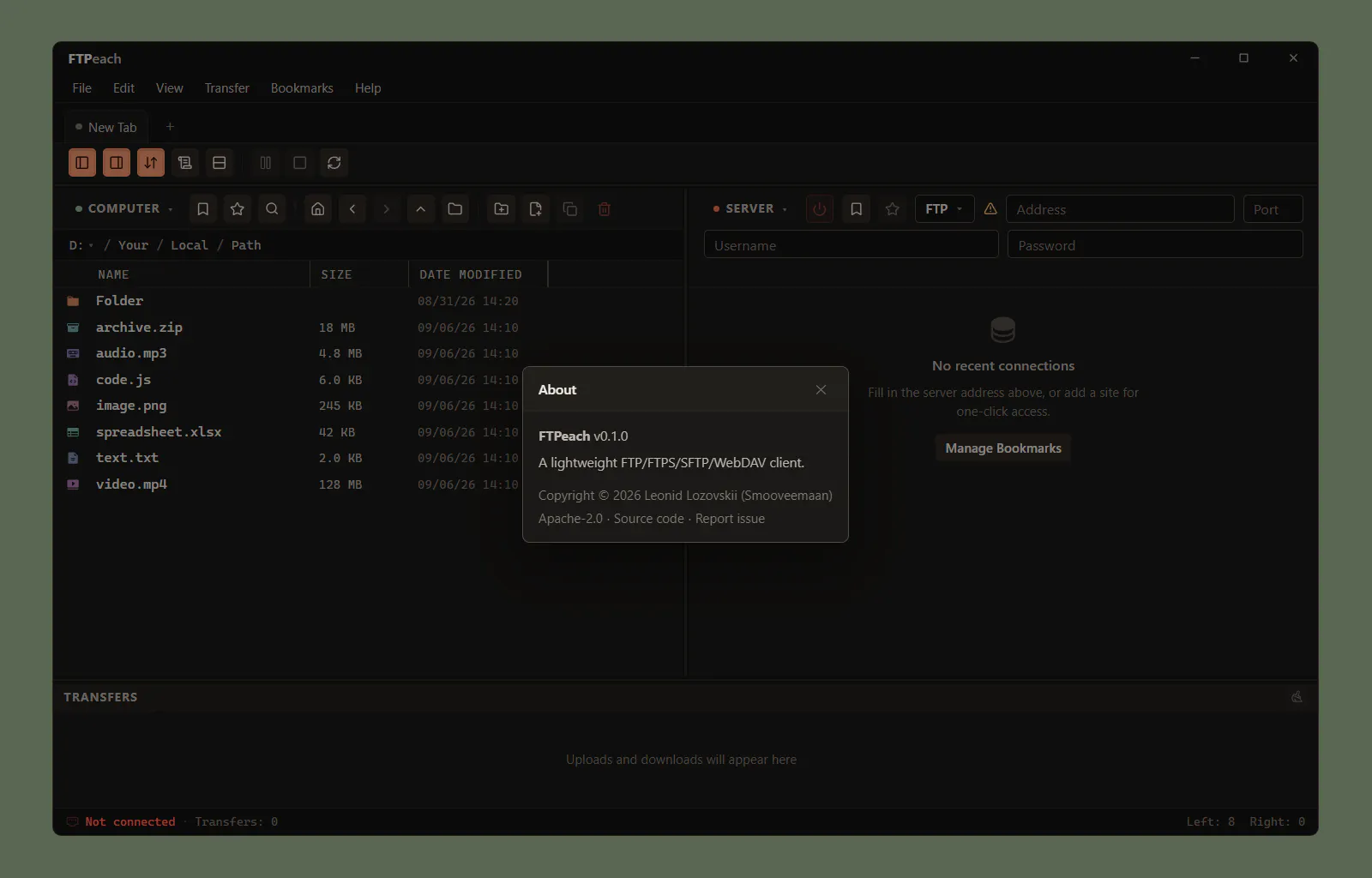Open the Report issue link

coord(730,519)
